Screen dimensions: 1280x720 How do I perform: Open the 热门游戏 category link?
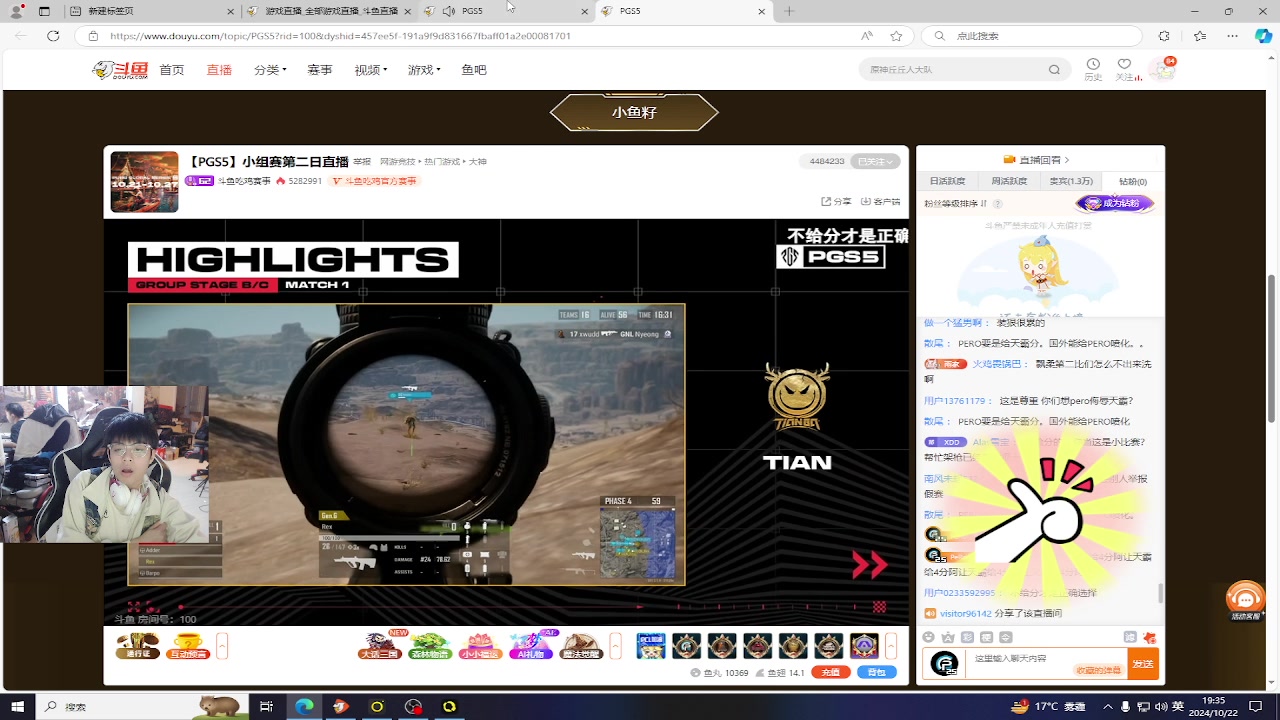click(442, 161)
